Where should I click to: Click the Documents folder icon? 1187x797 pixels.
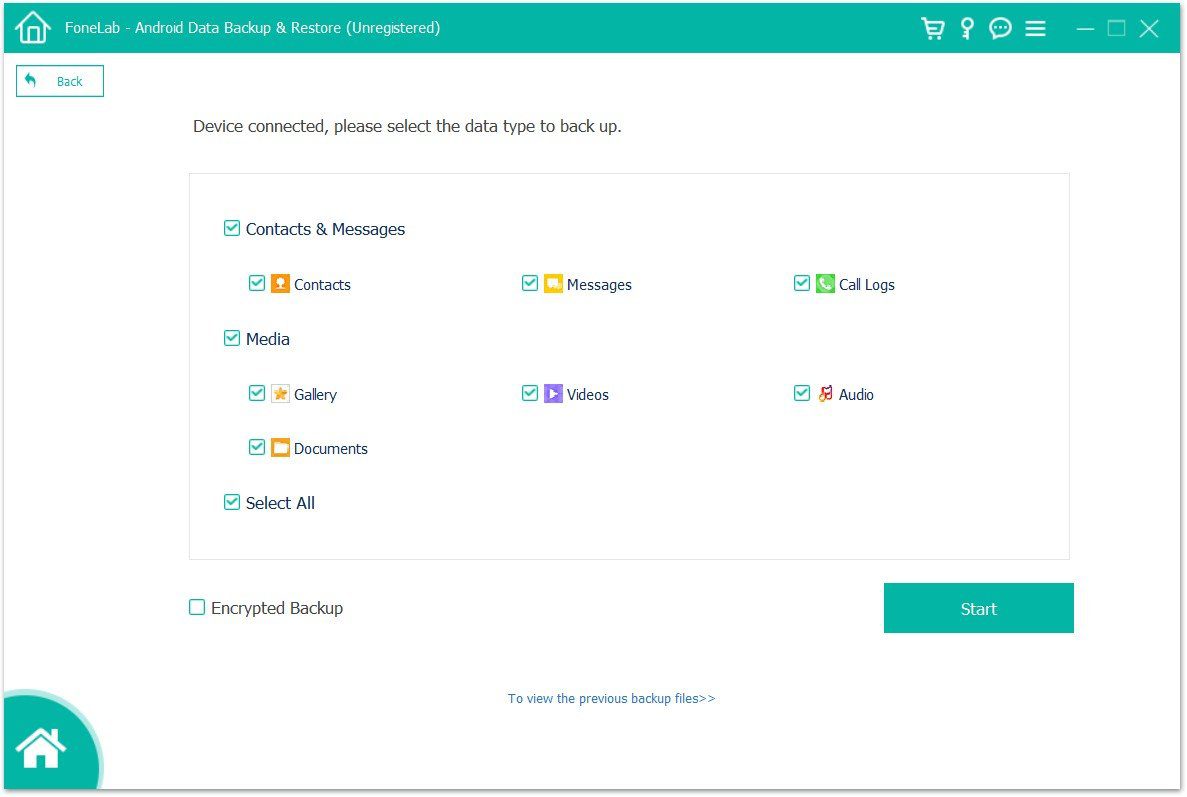tap(280, 447)
